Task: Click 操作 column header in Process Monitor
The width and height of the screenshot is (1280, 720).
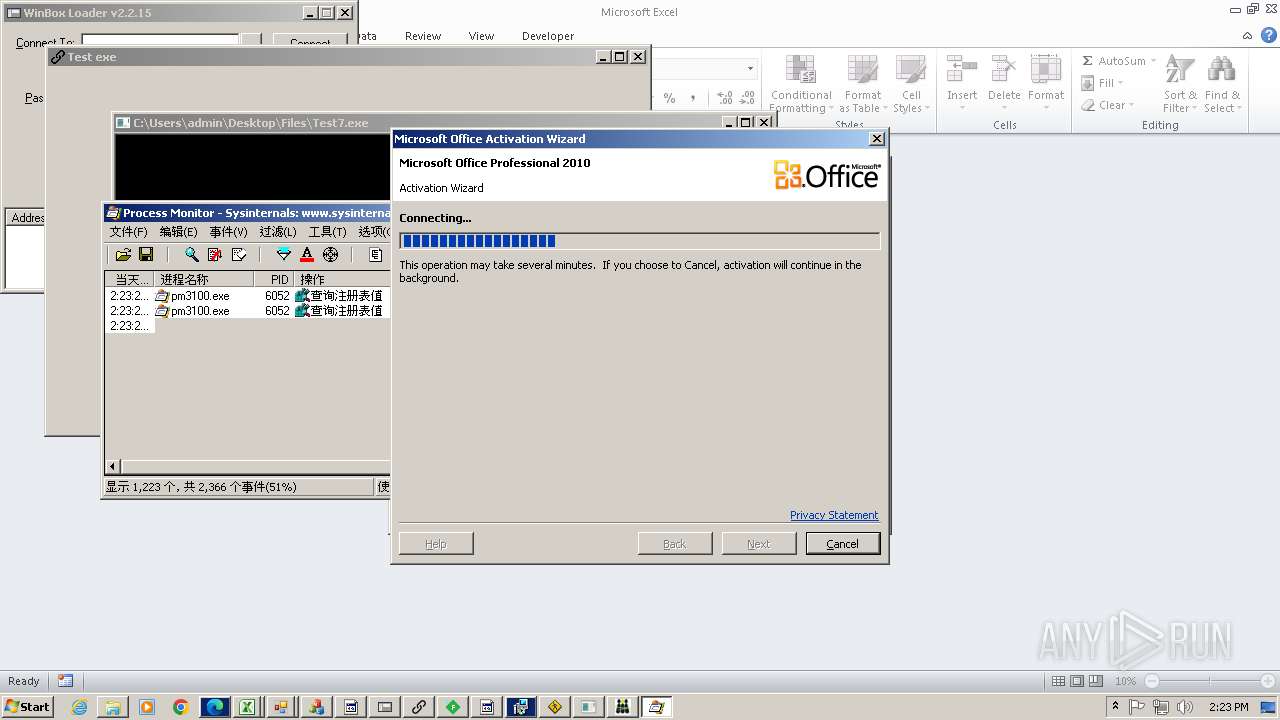Action: point(342,279)
